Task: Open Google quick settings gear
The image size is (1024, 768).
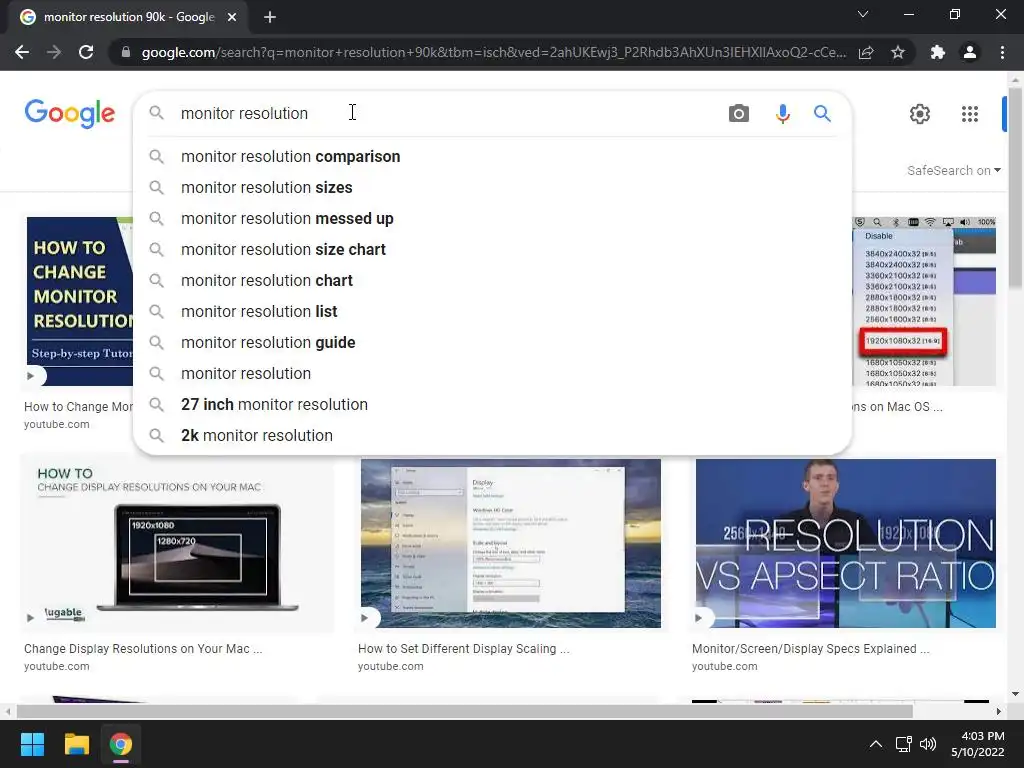Action: click(920, 114)
